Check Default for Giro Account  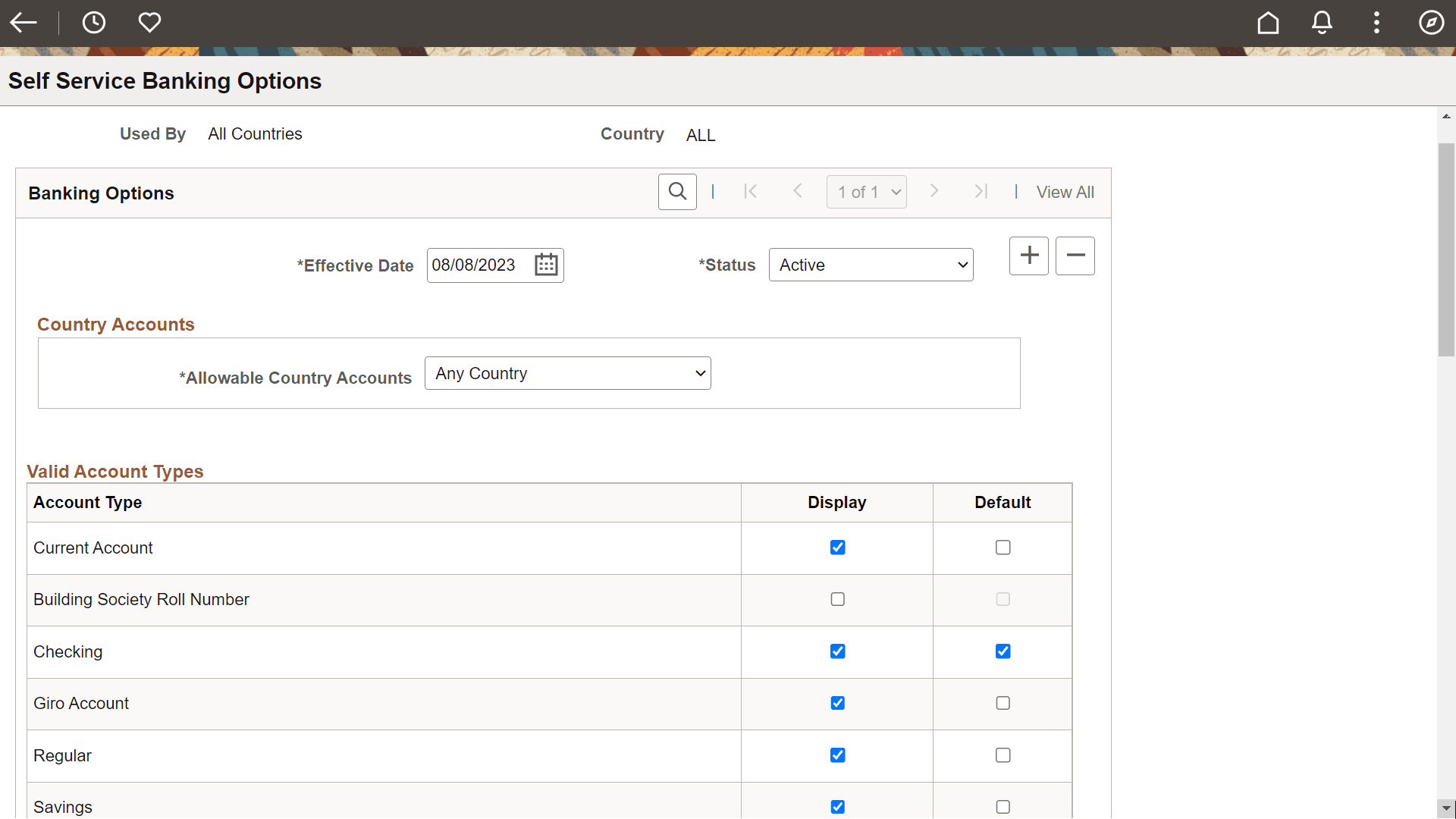pos(1003,703)
